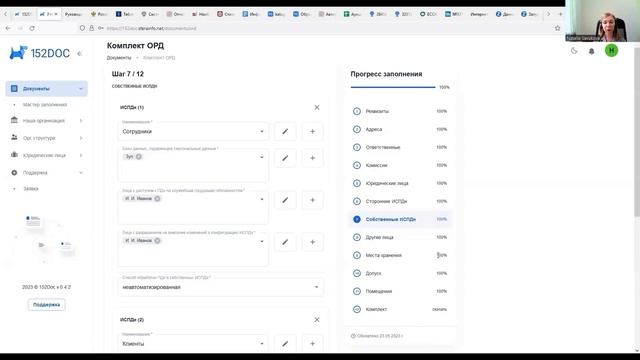
Task: Toggle dark mode moon icon
Action: point(574,51)
